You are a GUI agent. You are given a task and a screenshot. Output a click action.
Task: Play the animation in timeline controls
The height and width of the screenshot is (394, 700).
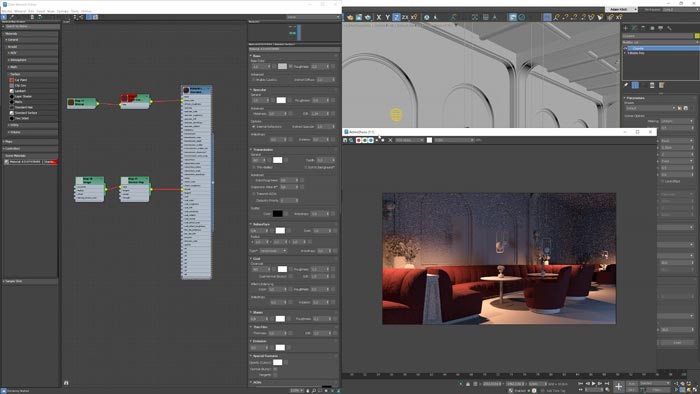(594, 383)
